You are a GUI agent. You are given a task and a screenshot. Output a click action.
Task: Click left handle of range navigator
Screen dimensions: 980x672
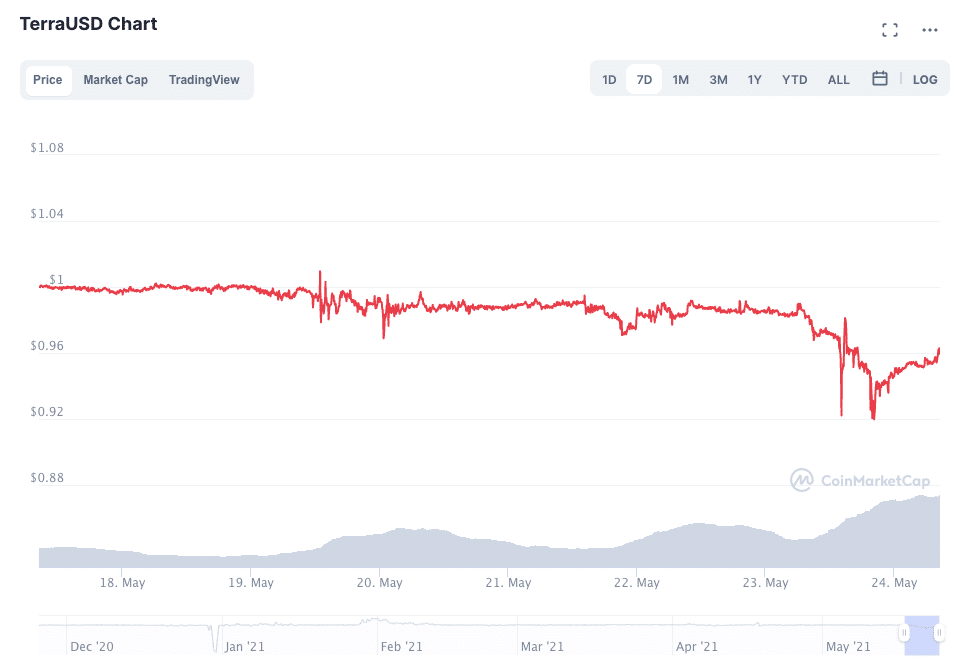pos(904,633)
